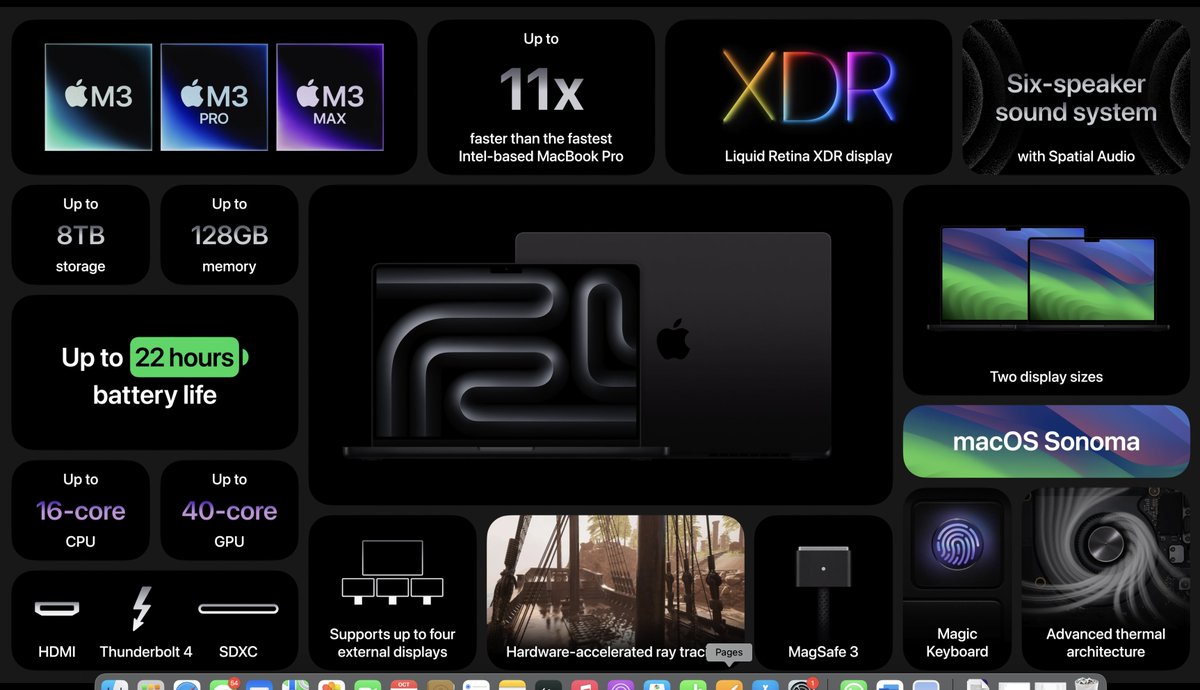The image size is (1200, 690).
Task: Click the "HDMI" text label
Action: tap(57, 652)
